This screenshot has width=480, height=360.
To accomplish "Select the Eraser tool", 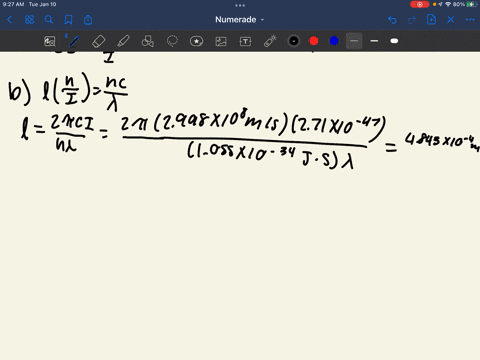I will click(98, 41).
